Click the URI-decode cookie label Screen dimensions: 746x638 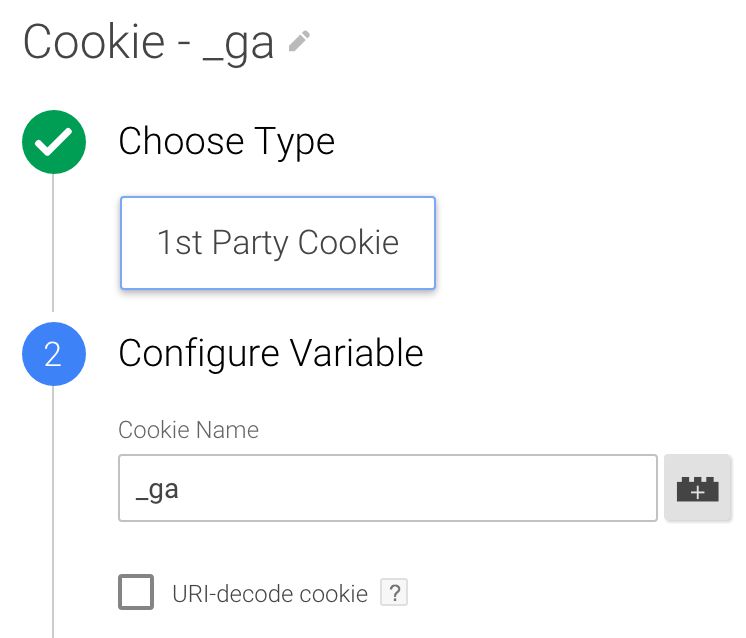pyautogui.click(x=270, y=594)
